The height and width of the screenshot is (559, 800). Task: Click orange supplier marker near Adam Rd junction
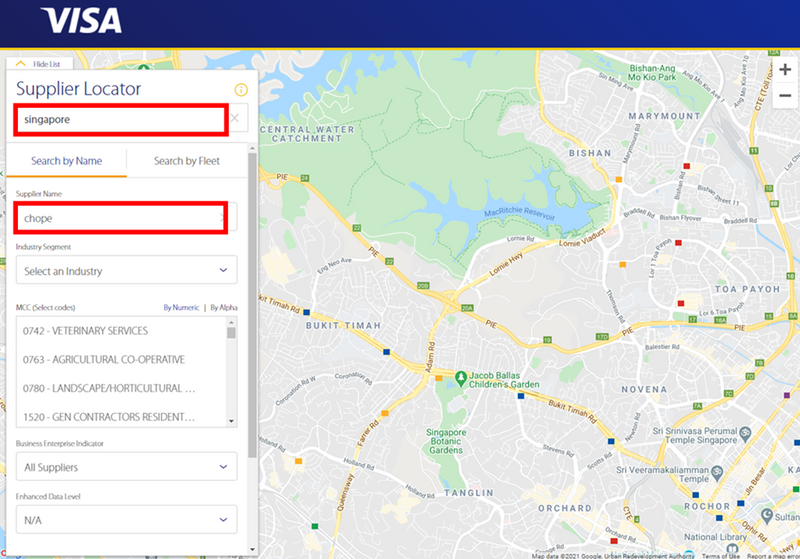pyautogui.click(x=438, y=378)
